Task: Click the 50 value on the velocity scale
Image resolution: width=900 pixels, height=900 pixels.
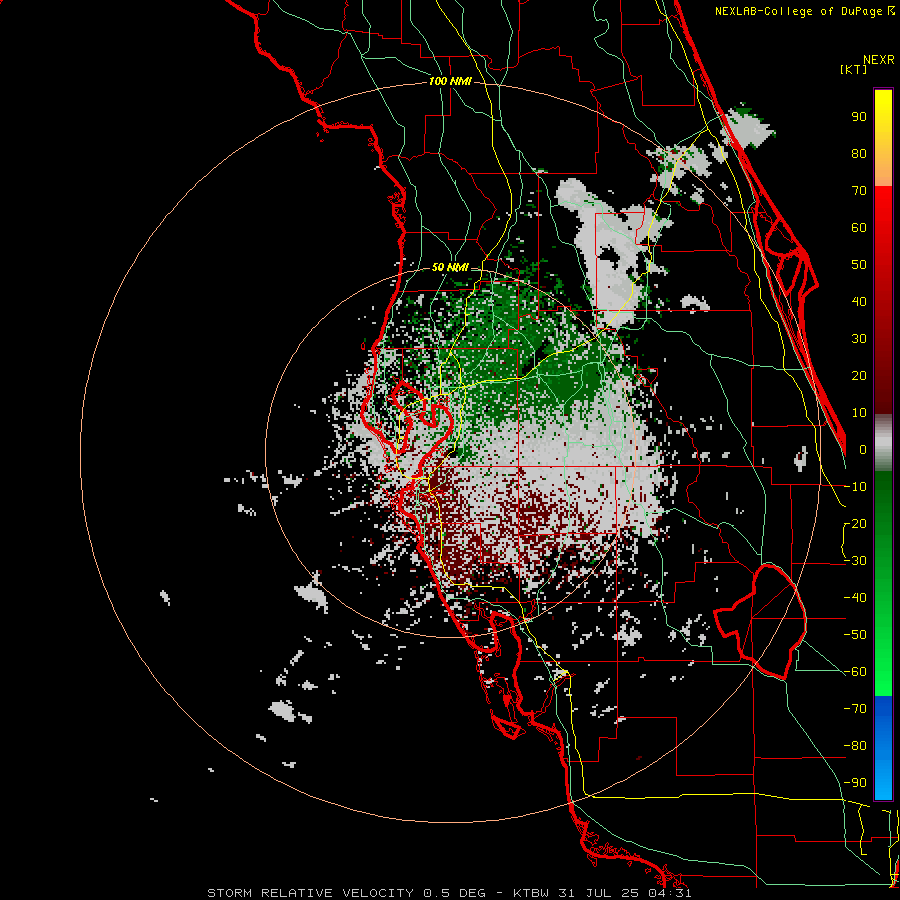Action: (859, 265)
